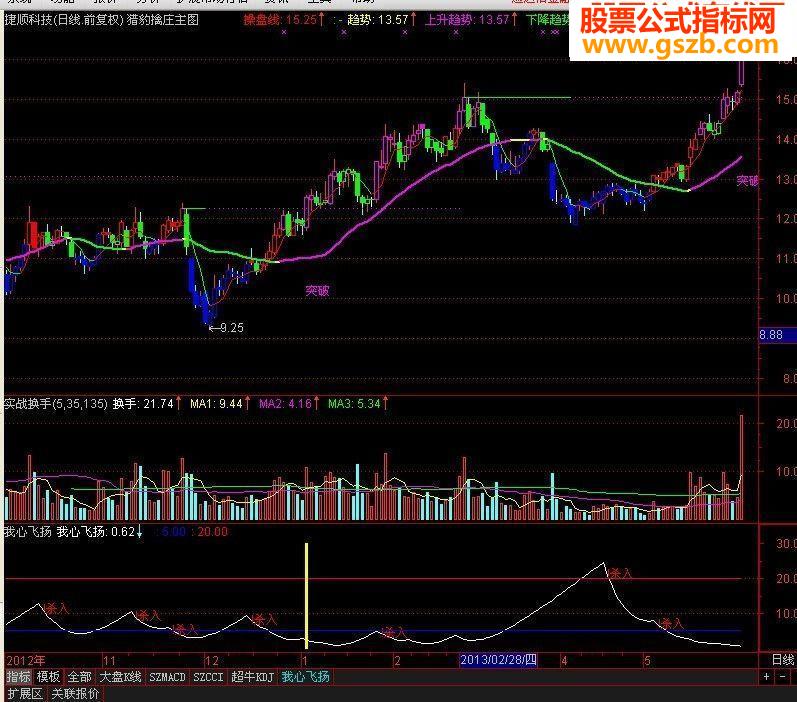Choose the SZCCI indicator tab

tap(208, 677)
